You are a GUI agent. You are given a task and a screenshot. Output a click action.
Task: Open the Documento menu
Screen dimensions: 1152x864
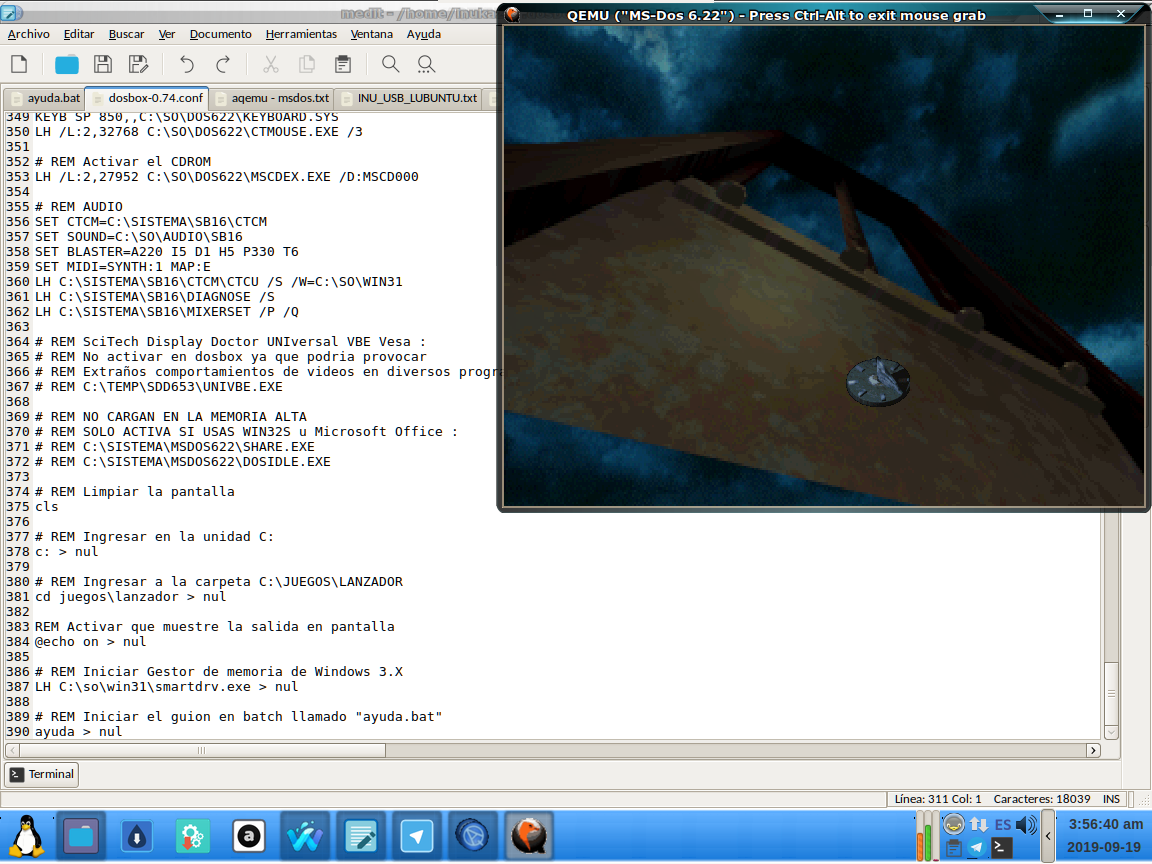[220, 34]
